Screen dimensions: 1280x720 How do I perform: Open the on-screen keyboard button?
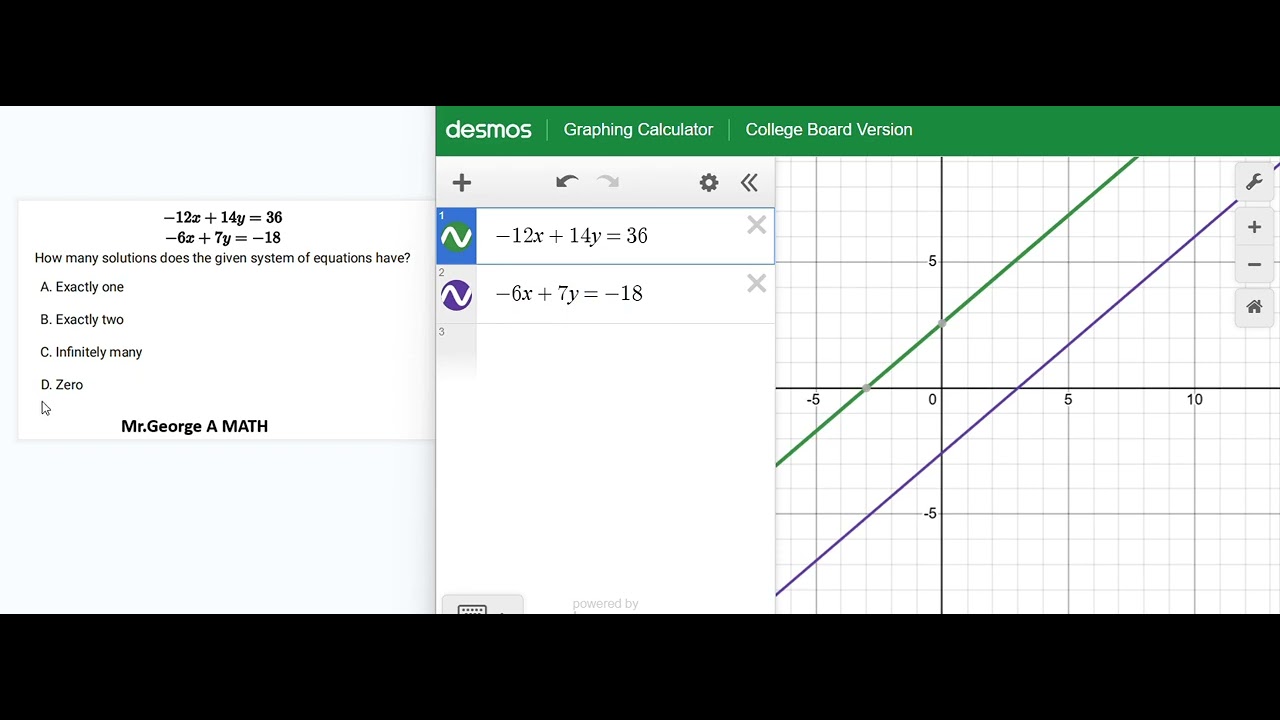(x=482, y=606)
